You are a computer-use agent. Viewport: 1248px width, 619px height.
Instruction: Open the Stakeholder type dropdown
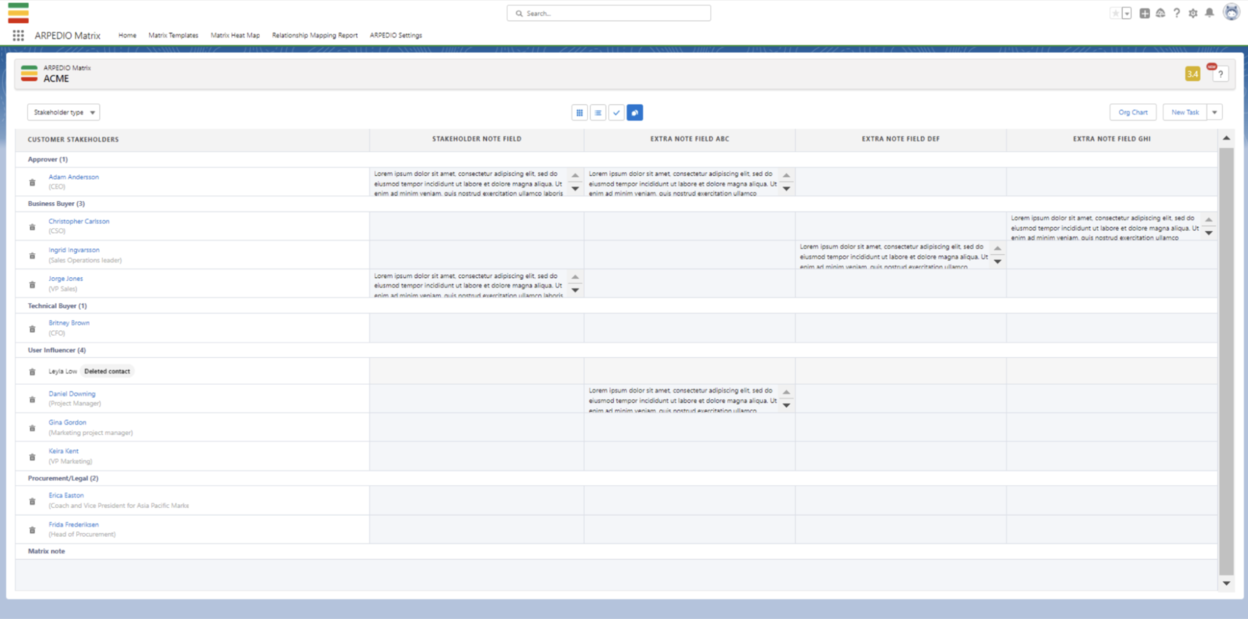63,112
